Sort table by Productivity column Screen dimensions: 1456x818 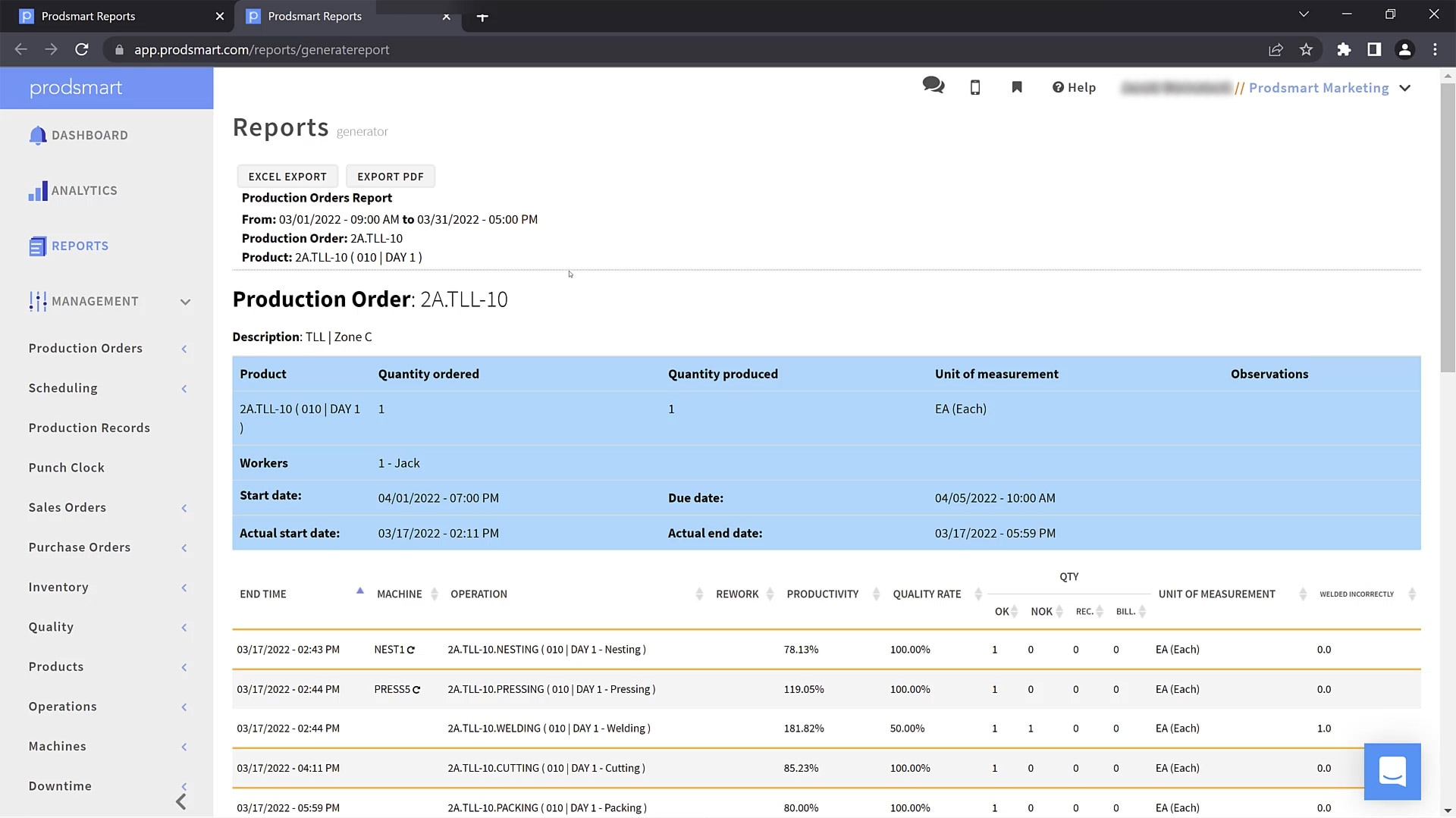pos(822,594)
